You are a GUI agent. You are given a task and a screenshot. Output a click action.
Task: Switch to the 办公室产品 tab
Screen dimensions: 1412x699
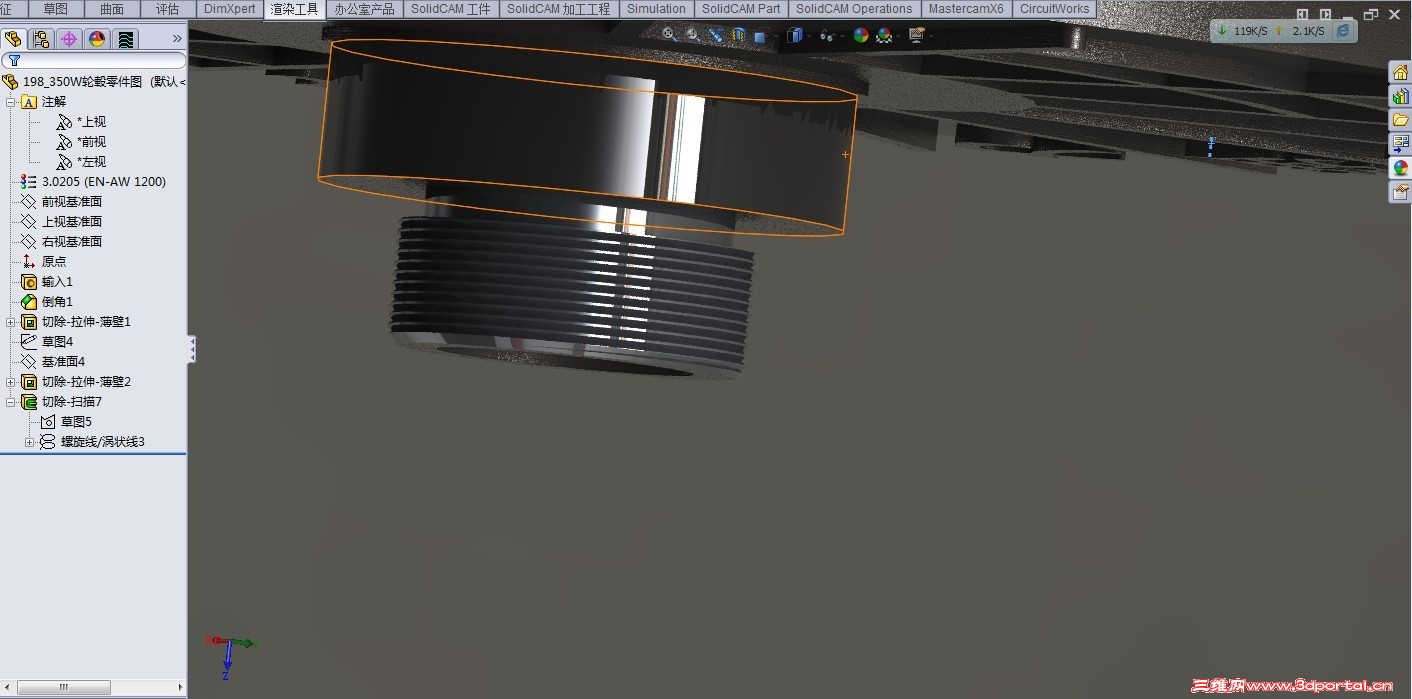(364, 9)
